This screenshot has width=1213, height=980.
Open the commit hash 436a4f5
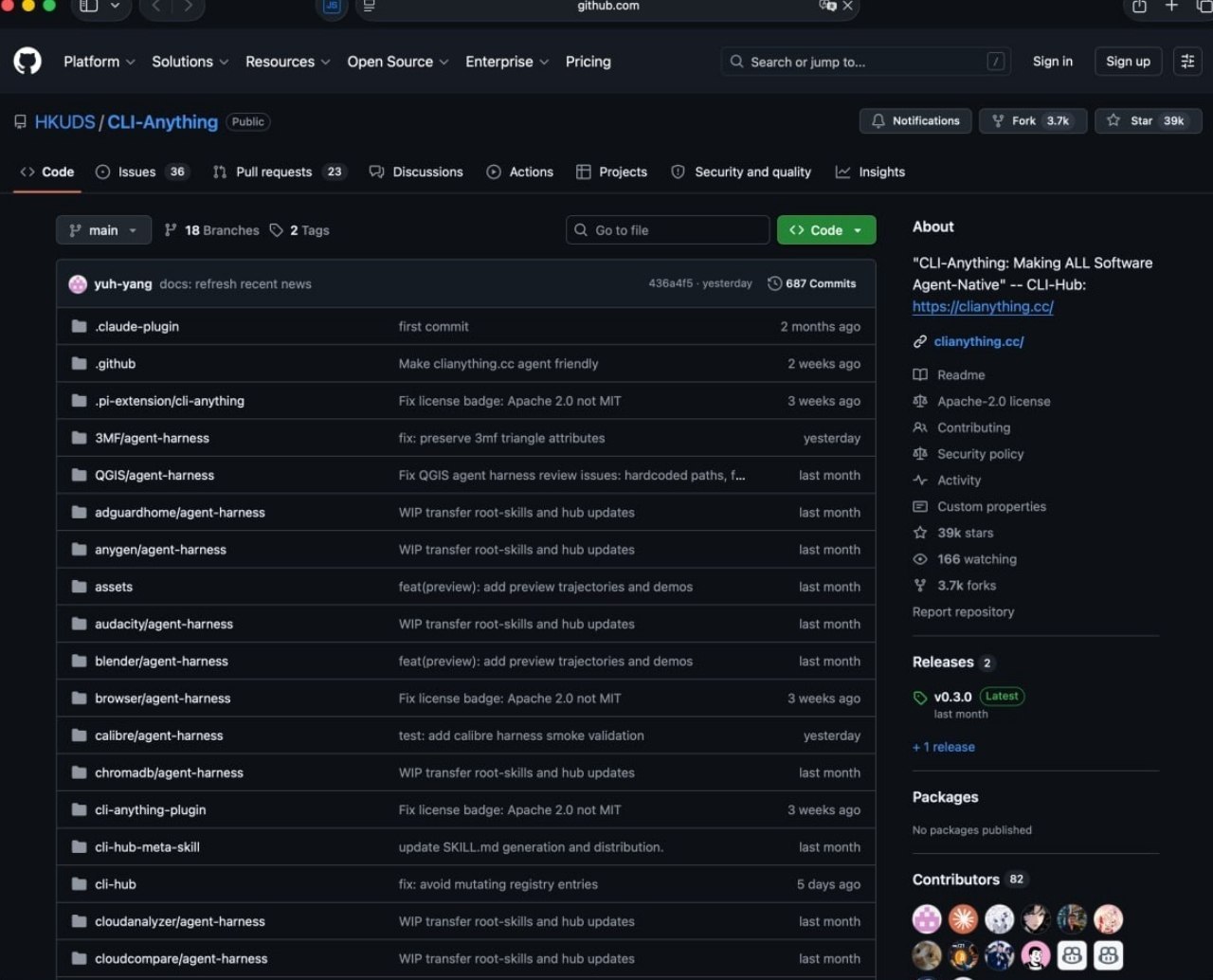[x=671, y=283]
